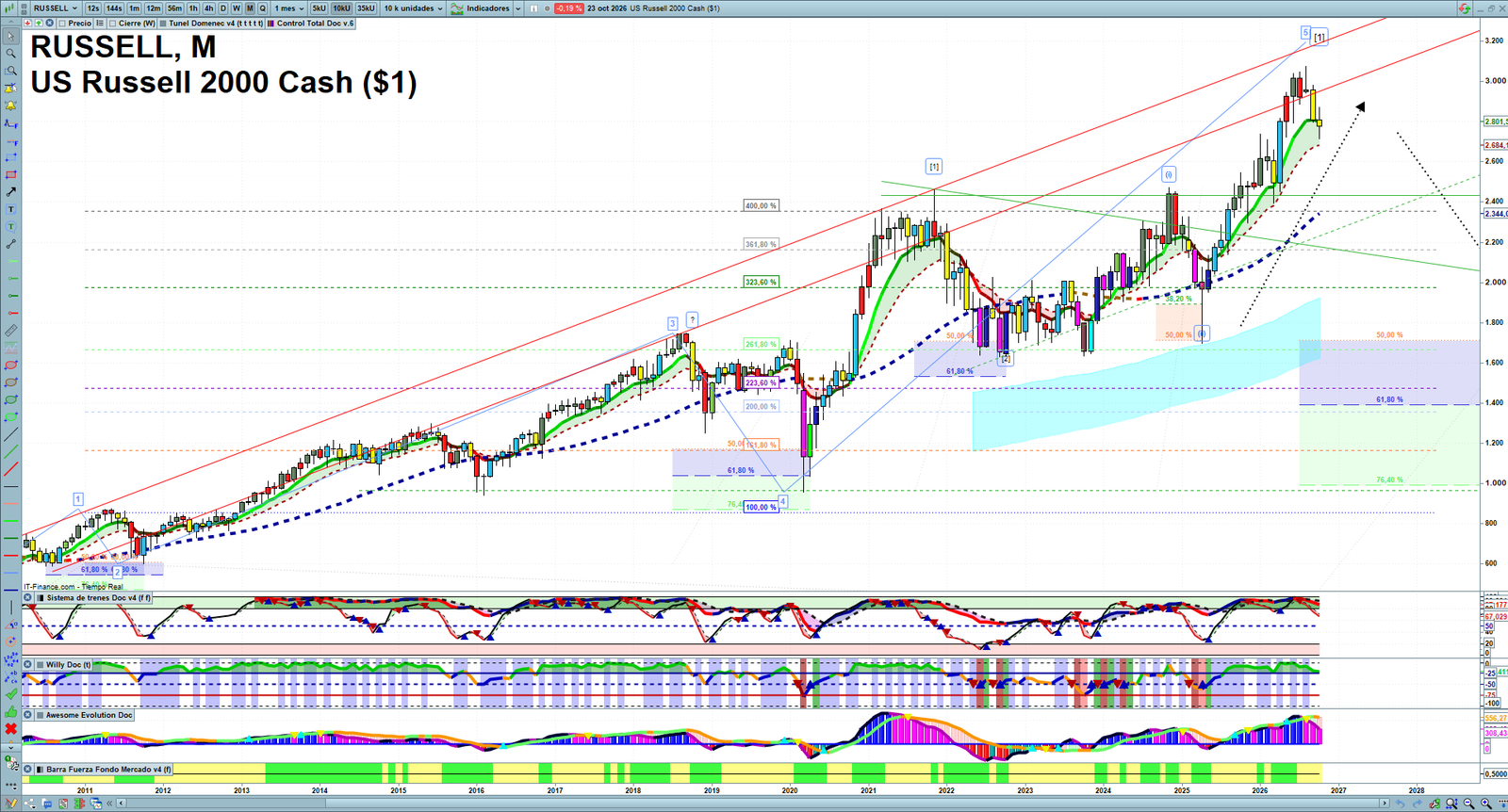
Task: Click the red -0,19 % change badge
Action: point(568,8)
